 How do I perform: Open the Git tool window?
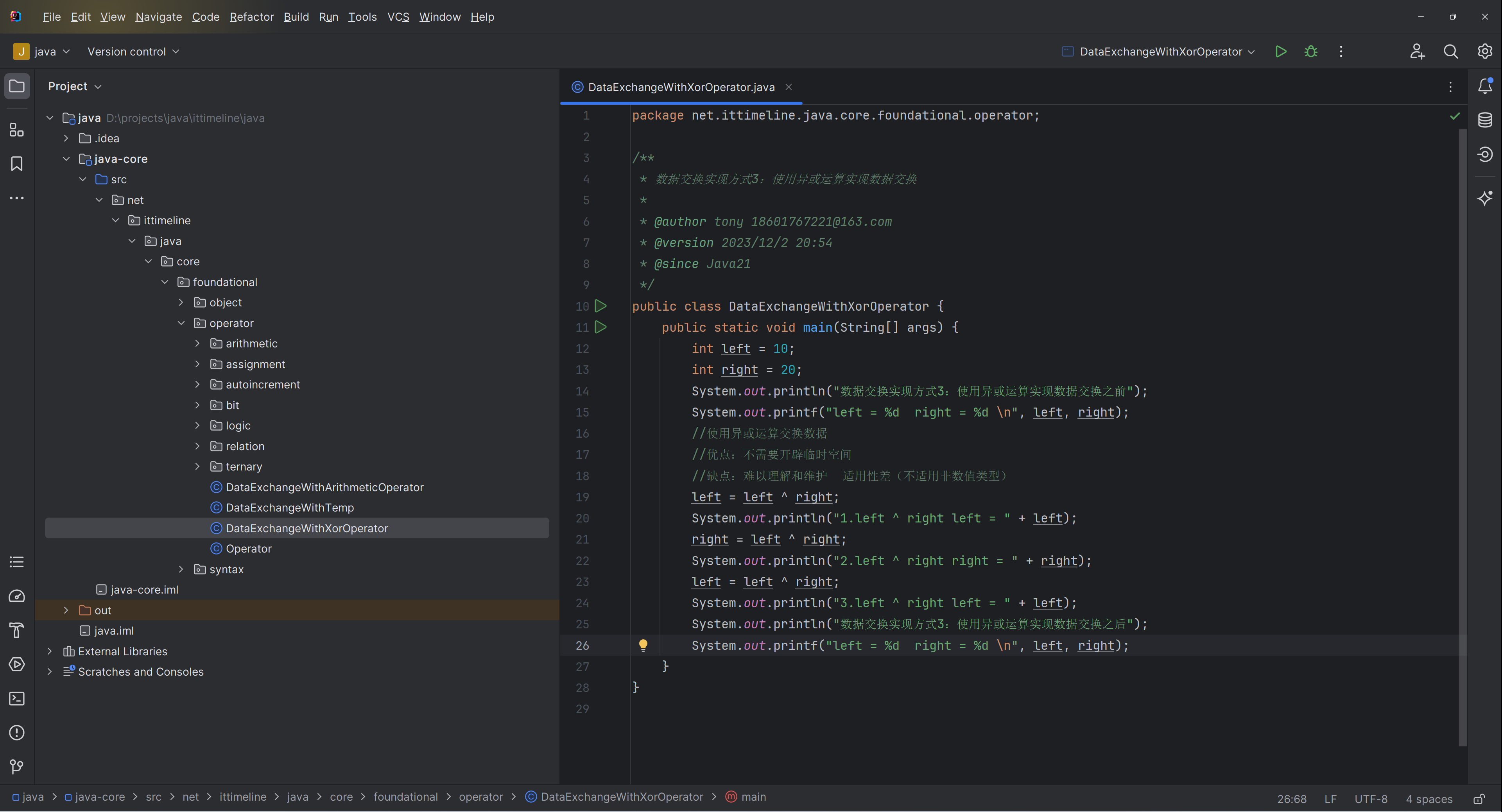click(17, 767)
